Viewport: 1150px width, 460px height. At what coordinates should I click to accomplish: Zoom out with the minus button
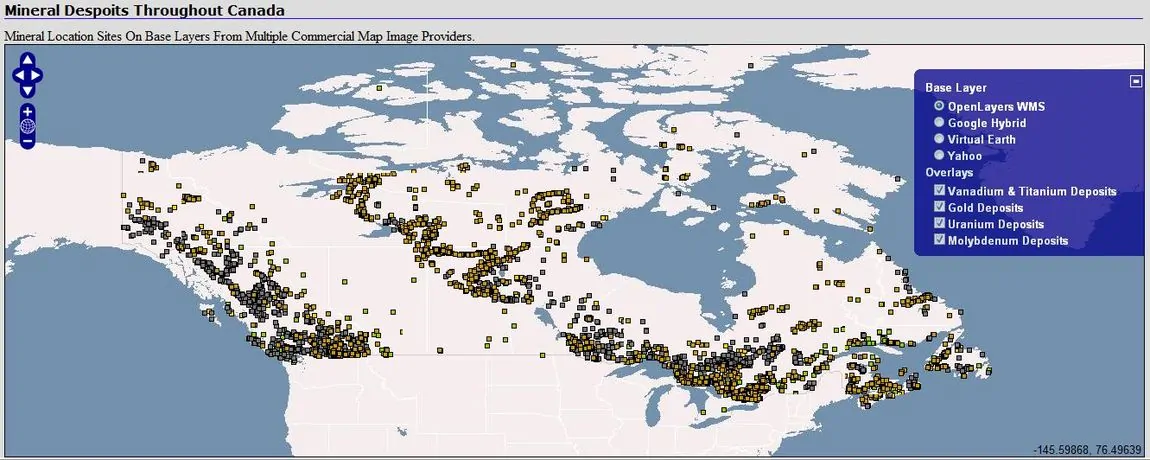(27, 141)
